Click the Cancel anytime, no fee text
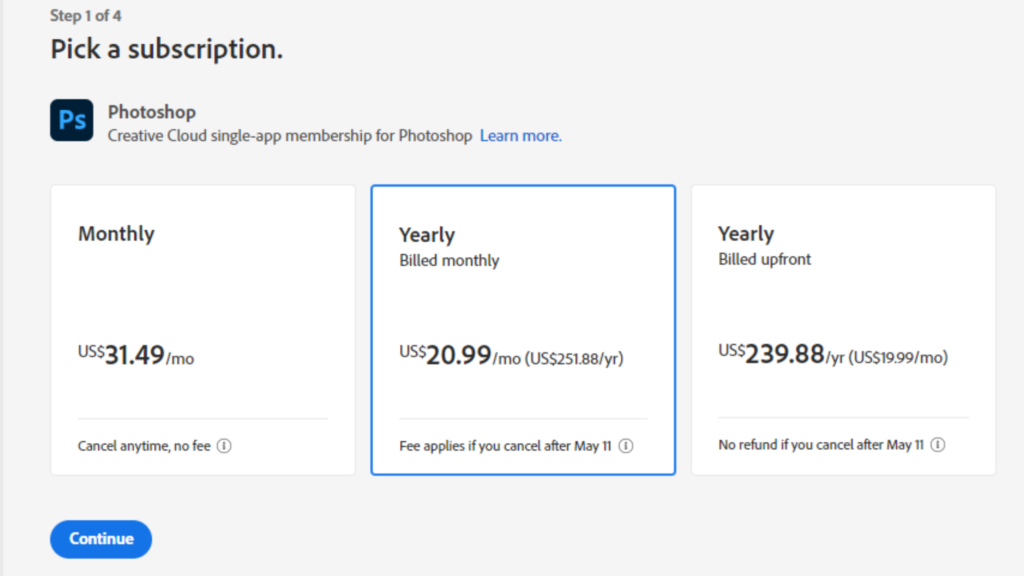 pos(144,446)
